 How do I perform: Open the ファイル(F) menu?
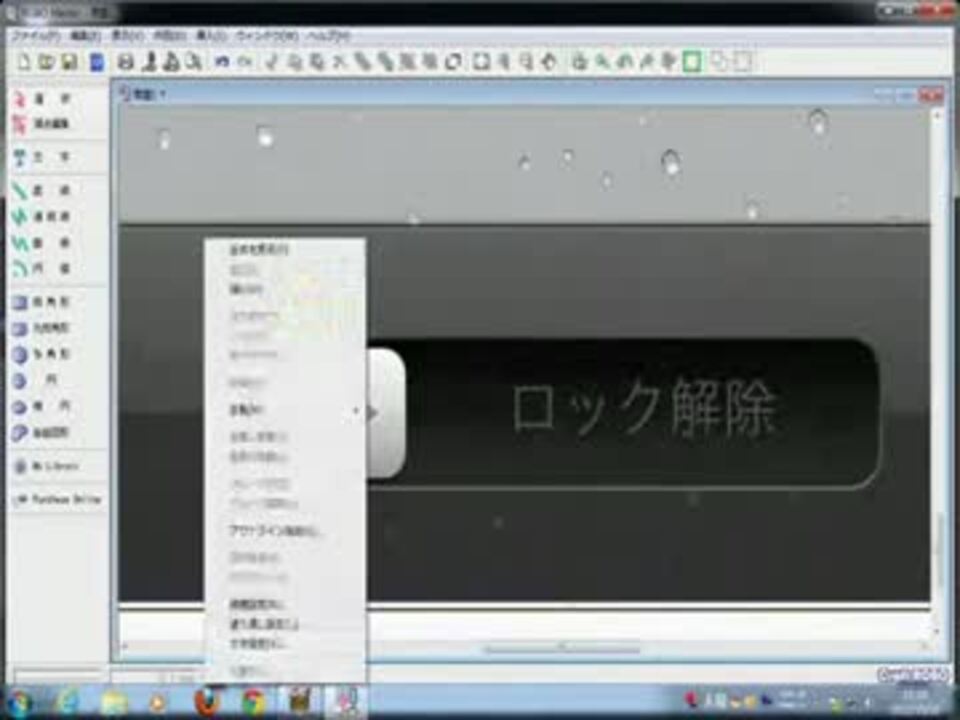(x=36, y=36)
